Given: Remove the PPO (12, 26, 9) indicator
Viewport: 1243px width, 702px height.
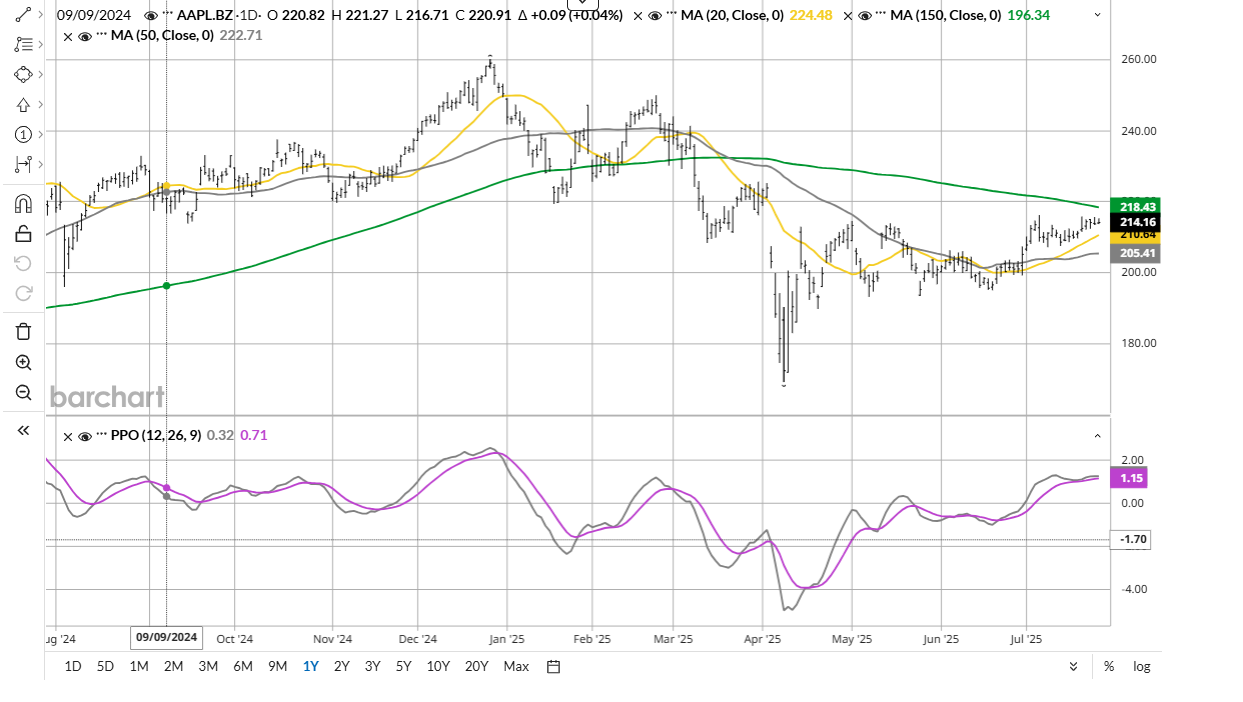Looking at the screenshot, I should [x=68, y=436].
